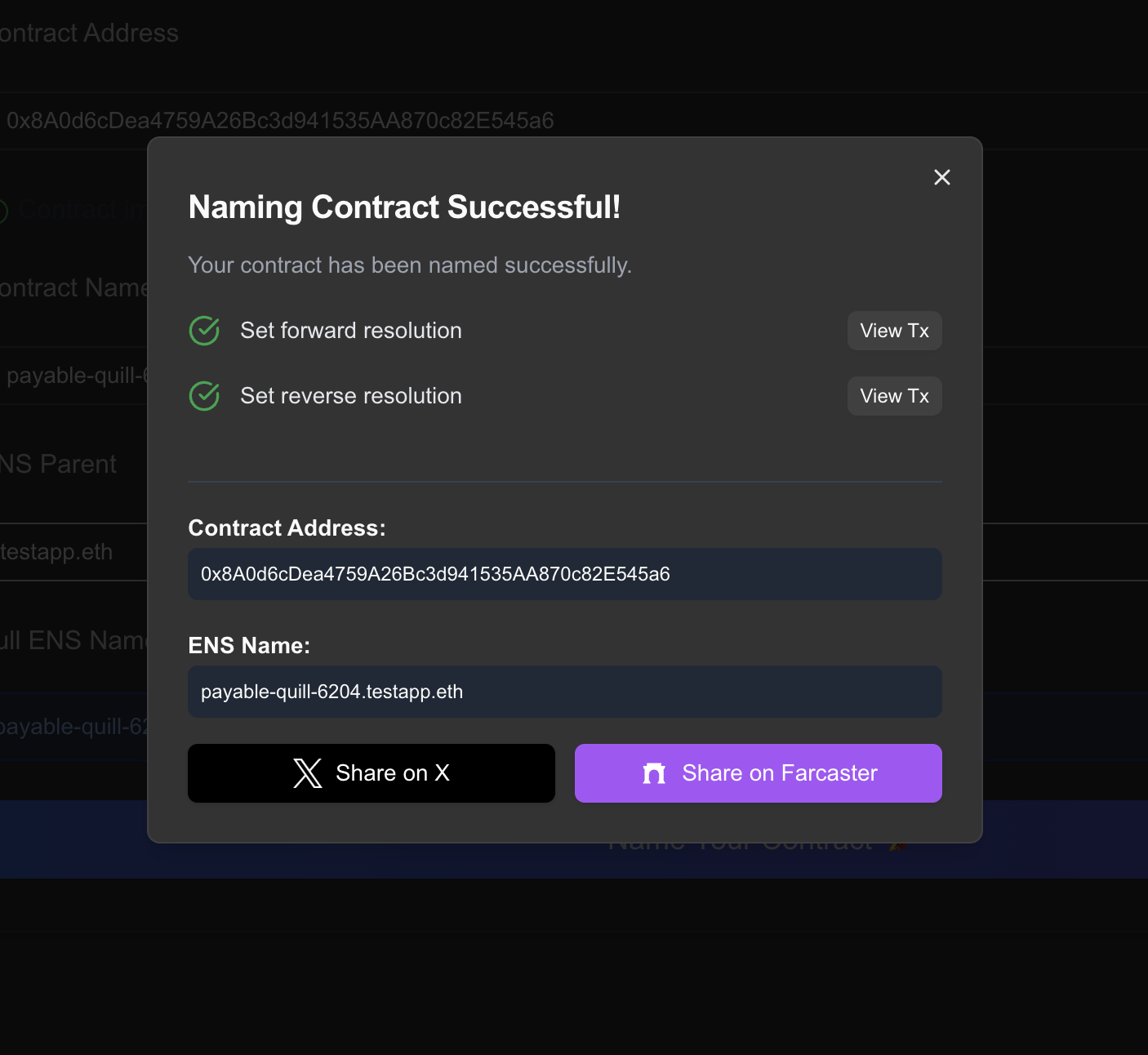
Task: Select the ENS name field payable-quill-6204.testapp.eth
Action: pyautogui.click(x=565, y=692)
